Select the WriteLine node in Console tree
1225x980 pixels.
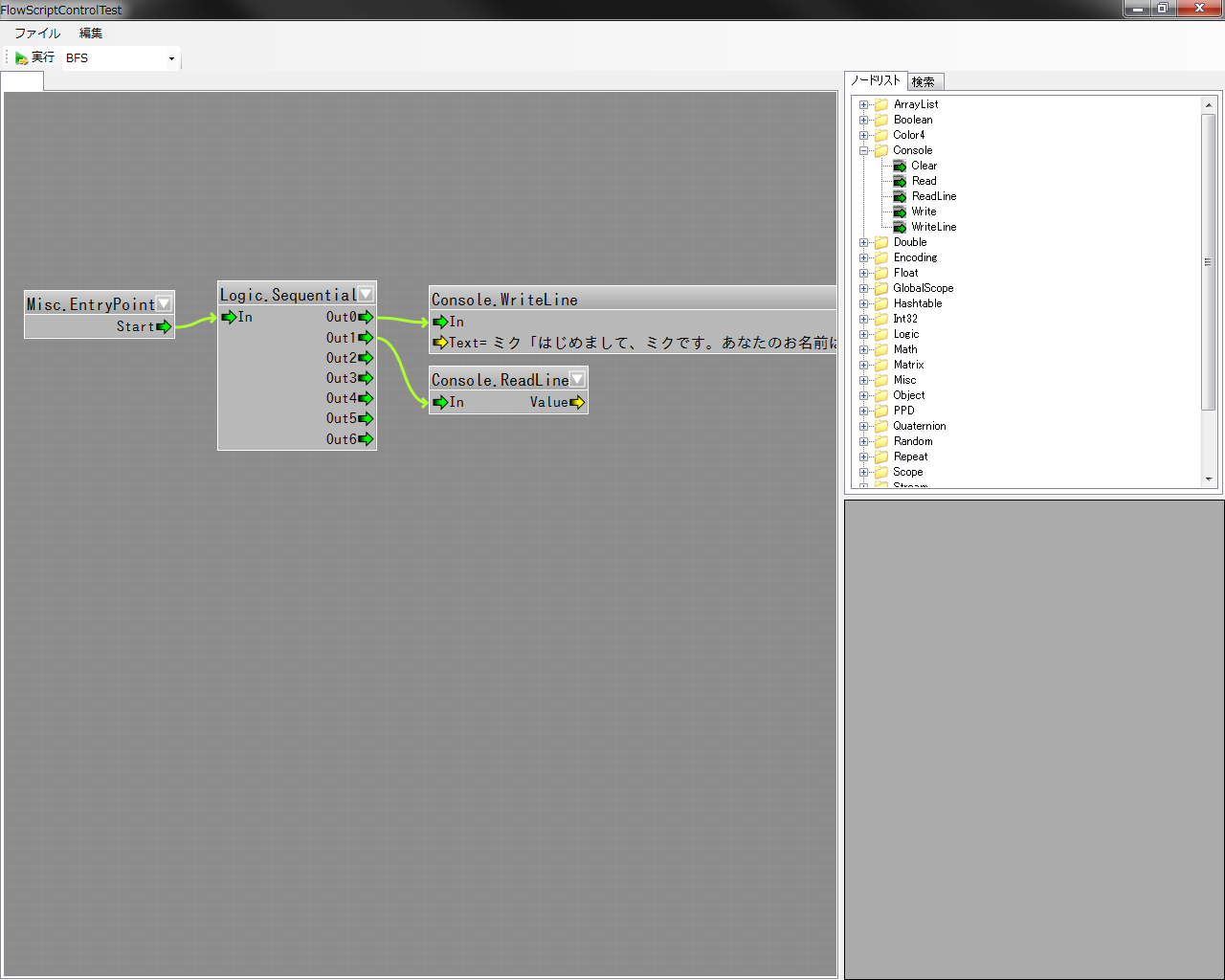tap(933, 227)
